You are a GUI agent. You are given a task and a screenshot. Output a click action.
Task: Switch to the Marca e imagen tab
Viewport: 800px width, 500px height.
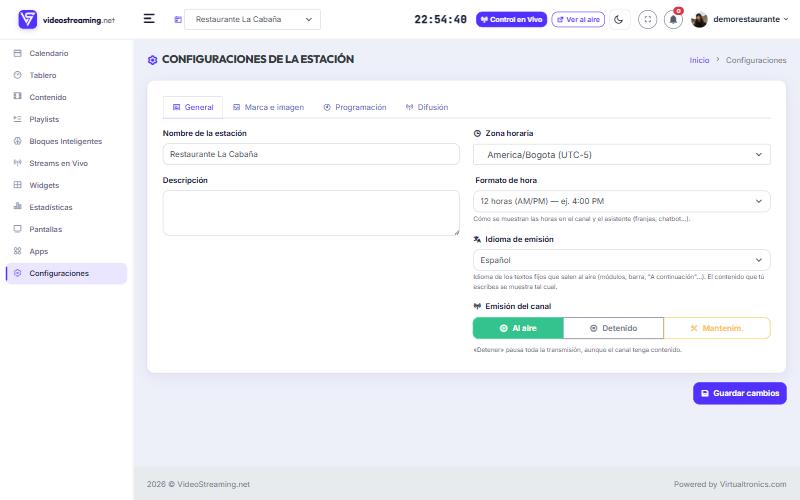(x=268, y=107)
